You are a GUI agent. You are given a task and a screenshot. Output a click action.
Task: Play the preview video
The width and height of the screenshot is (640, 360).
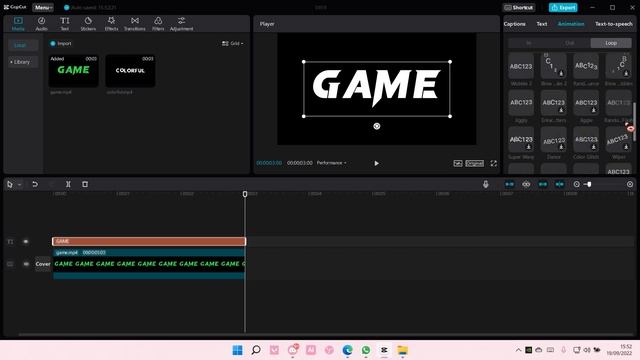point(376,163)
